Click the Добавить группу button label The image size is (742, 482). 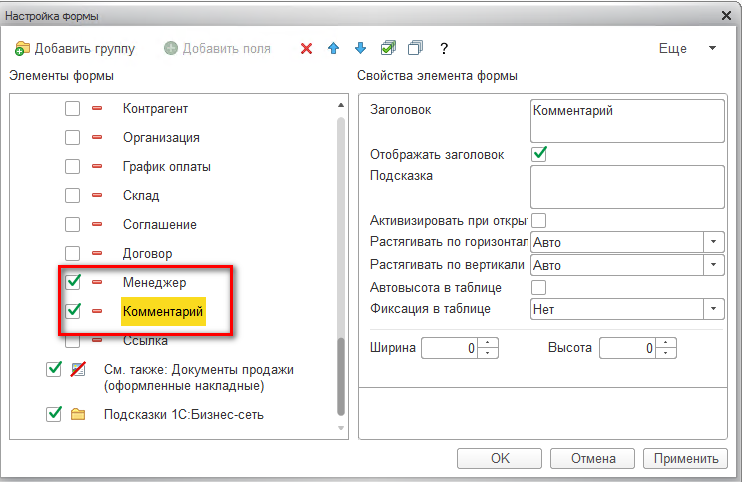(85, 48)
